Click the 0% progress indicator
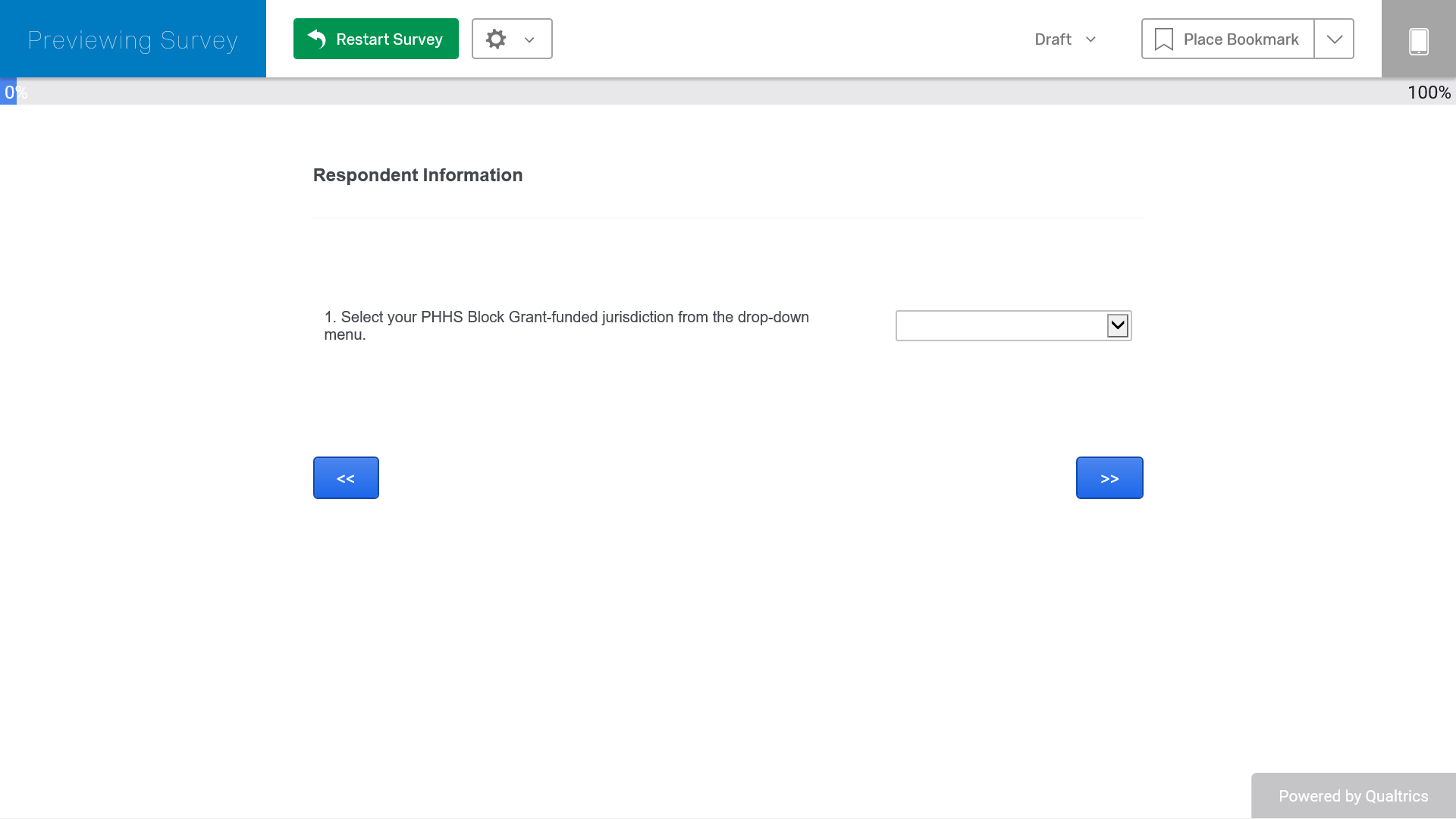The height and width of the screenshot is (819, 1456). (x=15, y=93)
